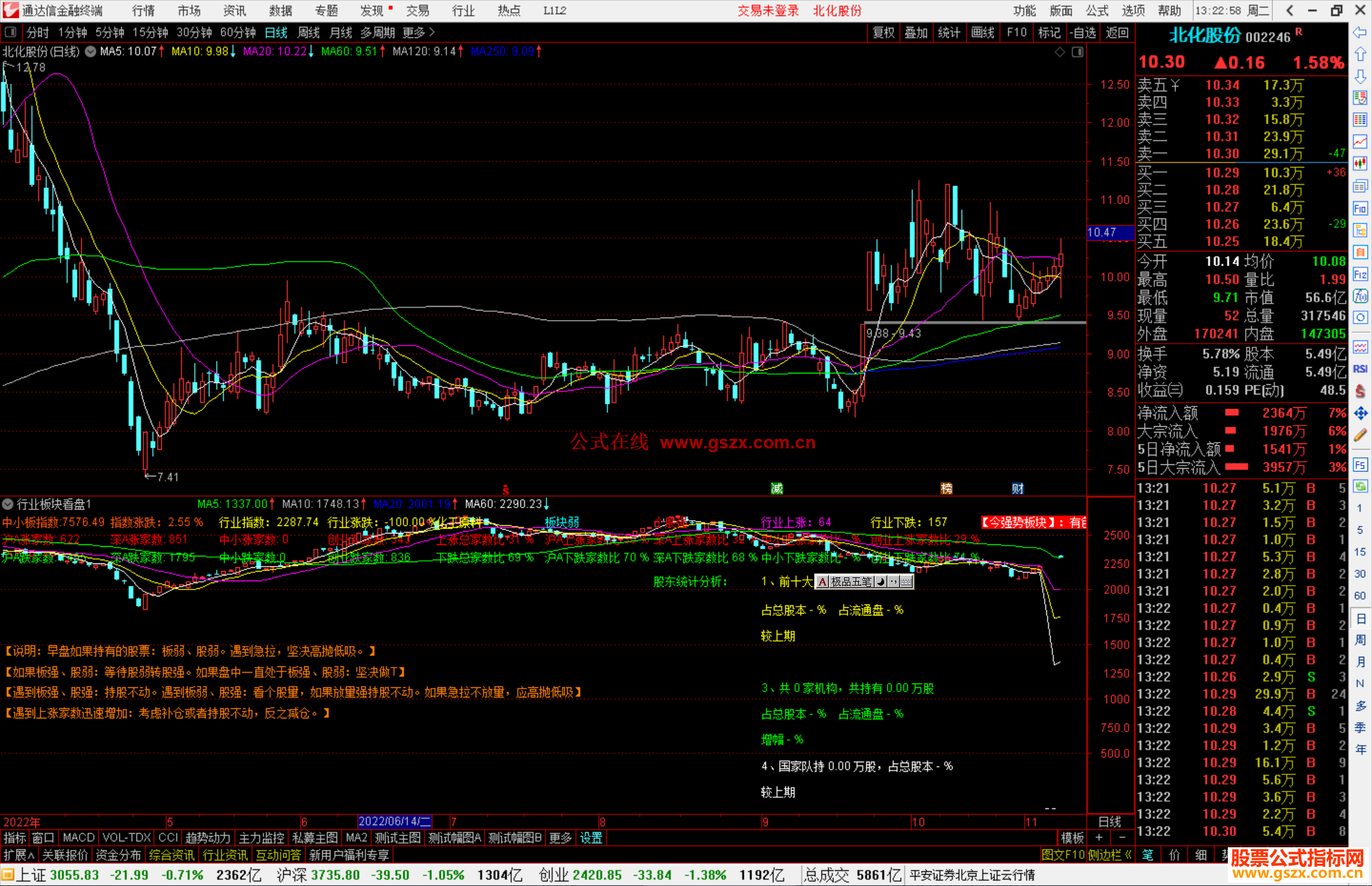
Task: Click the formula f(x) sidebar icon
Action: click(1360, 296)
